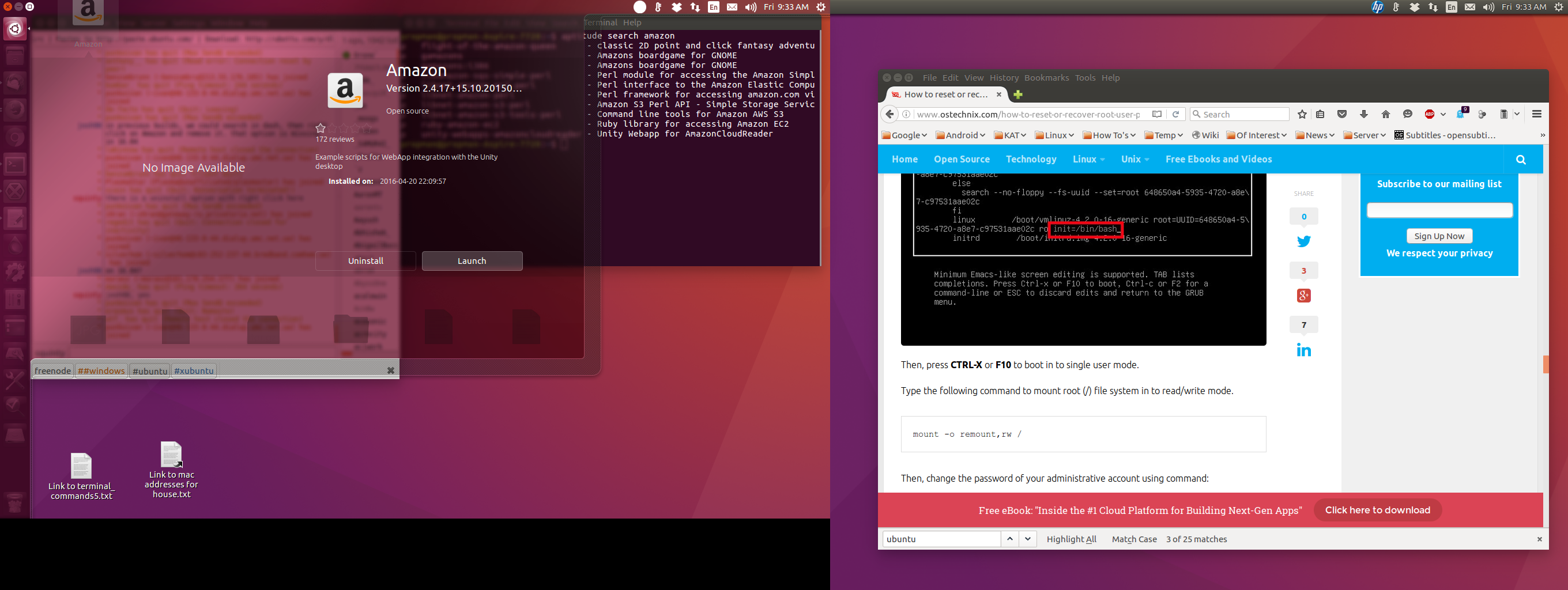
Task: Go to Open Source section on ostechnix
Action: coord(962,160)
